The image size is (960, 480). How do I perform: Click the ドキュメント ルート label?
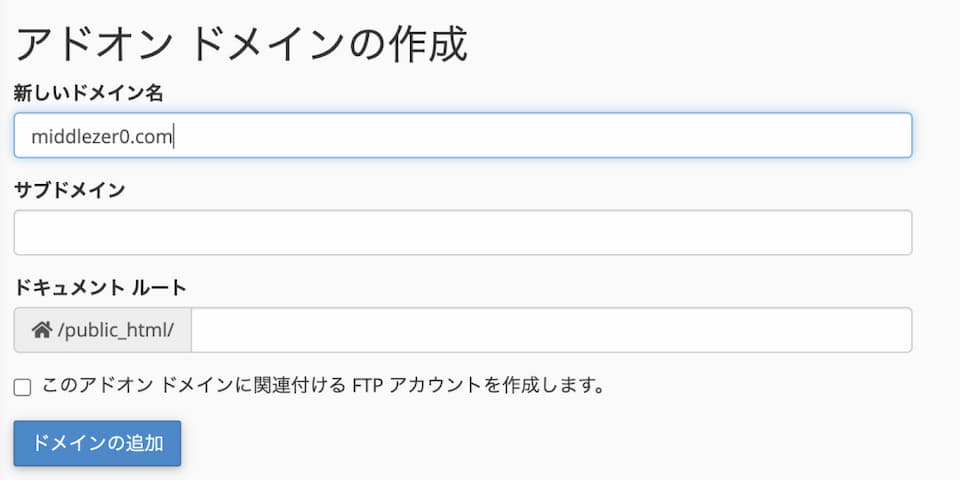100,288
